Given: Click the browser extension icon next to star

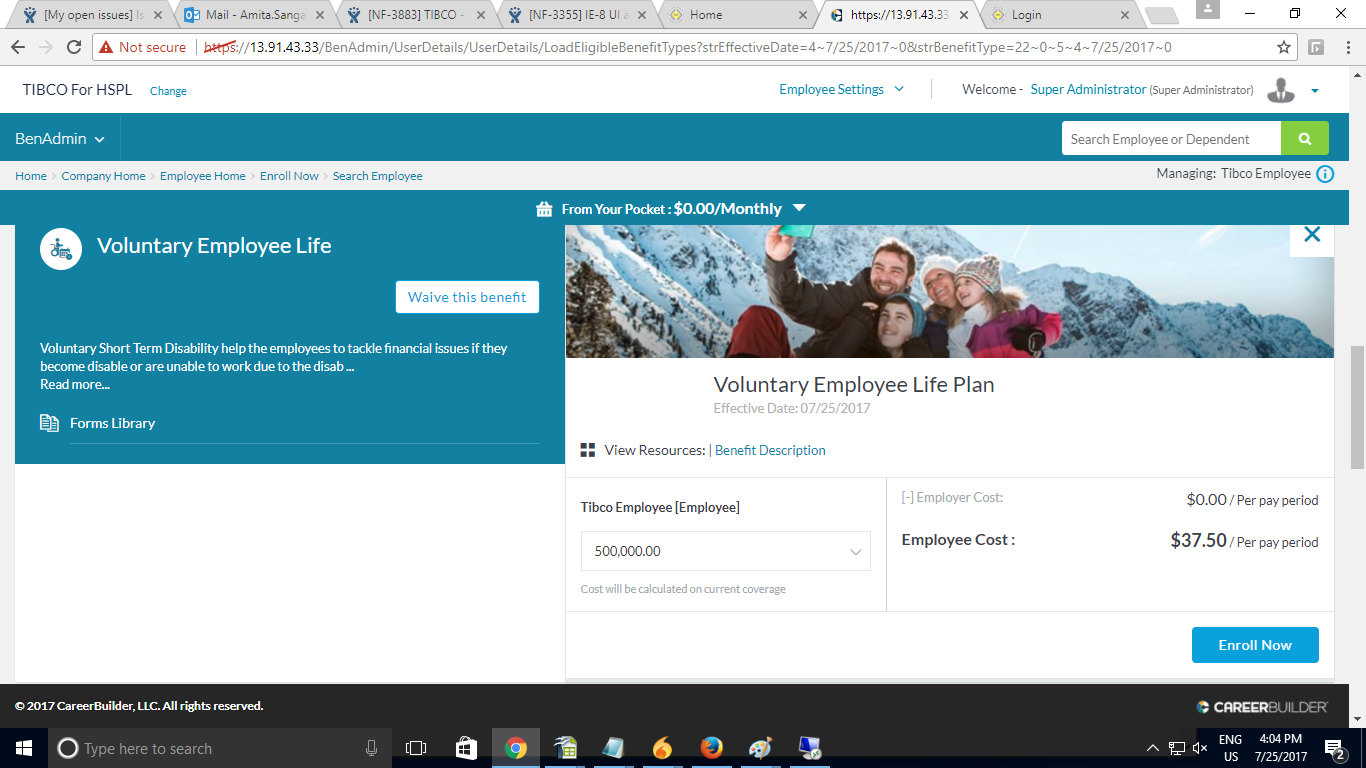Looking at the screenshot, I should (x=1316, y=47).
